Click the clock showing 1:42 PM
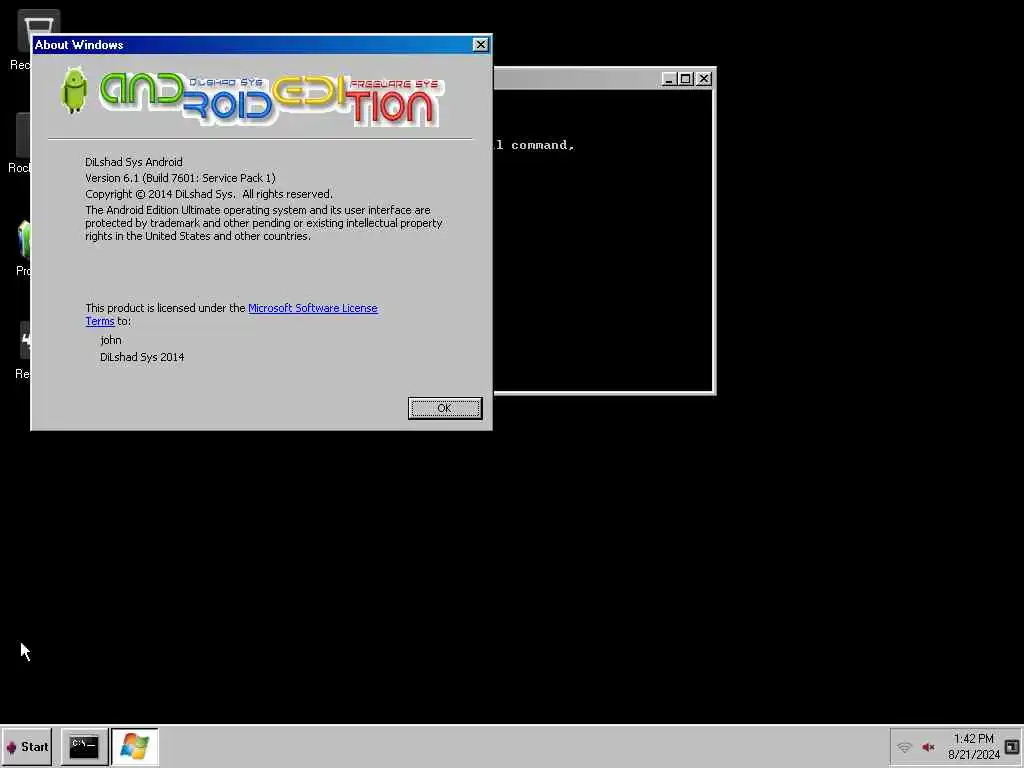 [x=974, y=739]
